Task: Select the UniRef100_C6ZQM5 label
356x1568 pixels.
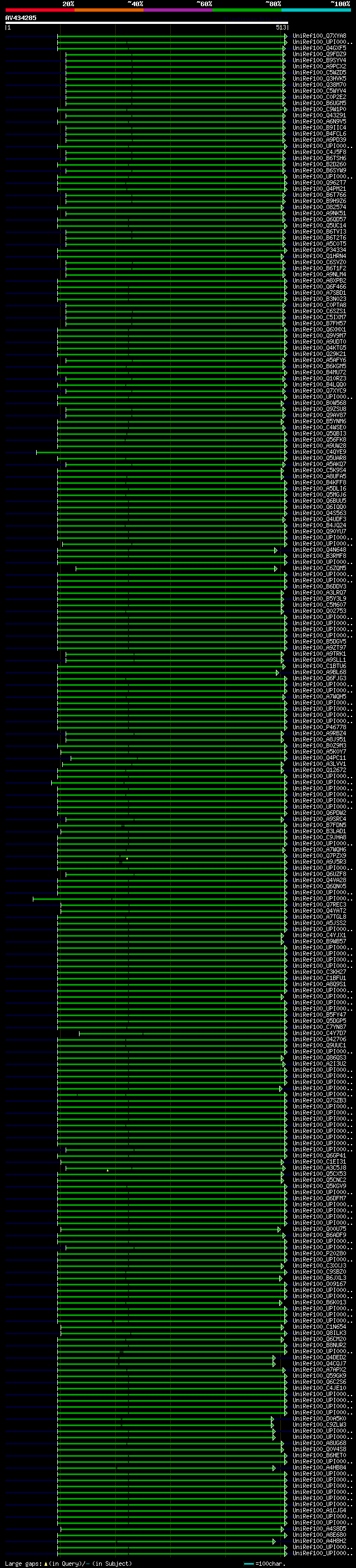Action: click(x=319, y=568)
